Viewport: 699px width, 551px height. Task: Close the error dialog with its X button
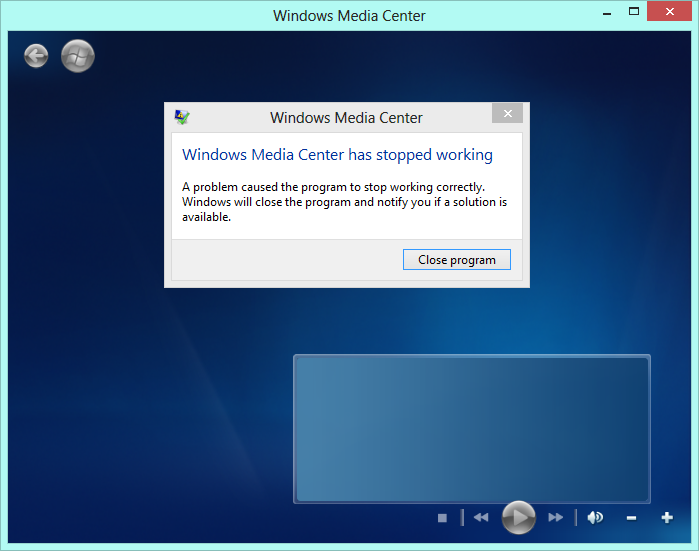(x=507, y=113)
